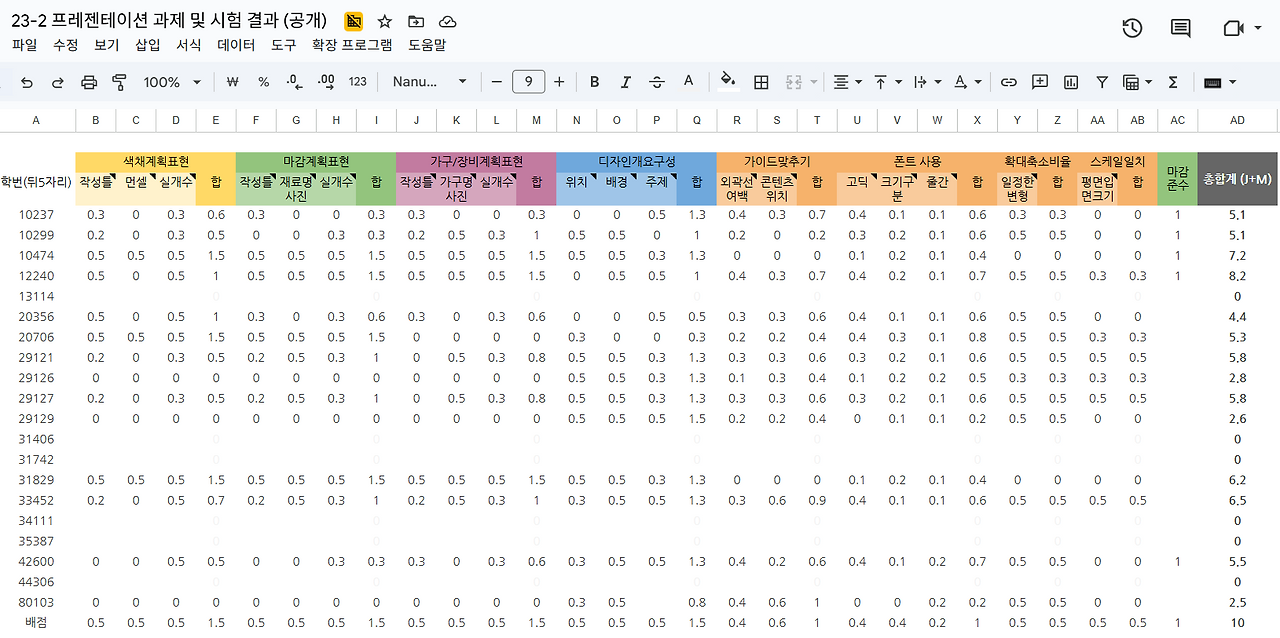Open the input tools keyboard dropdown
The width and height of the screenshot is (1280, 638).
(1220, 82)
